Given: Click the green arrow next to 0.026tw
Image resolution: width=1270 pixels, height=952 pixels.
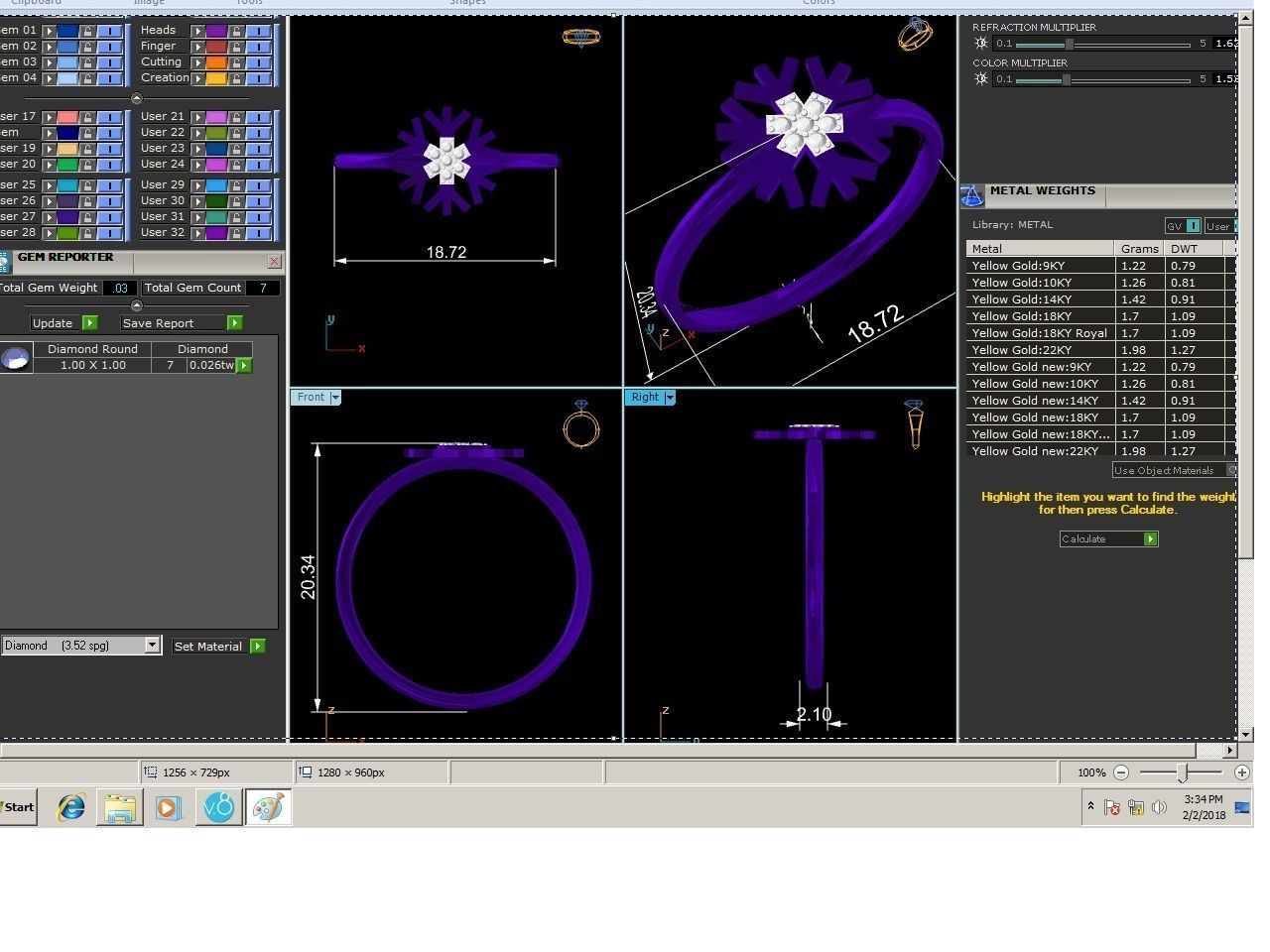Looking at the screenshot, I should [243, 366].
